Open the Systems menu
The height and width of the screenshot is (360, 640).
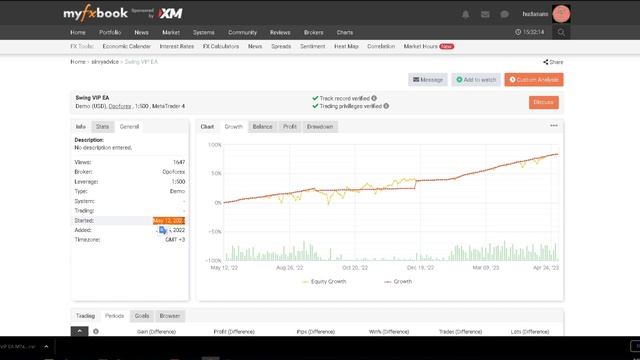click(204, 32)
